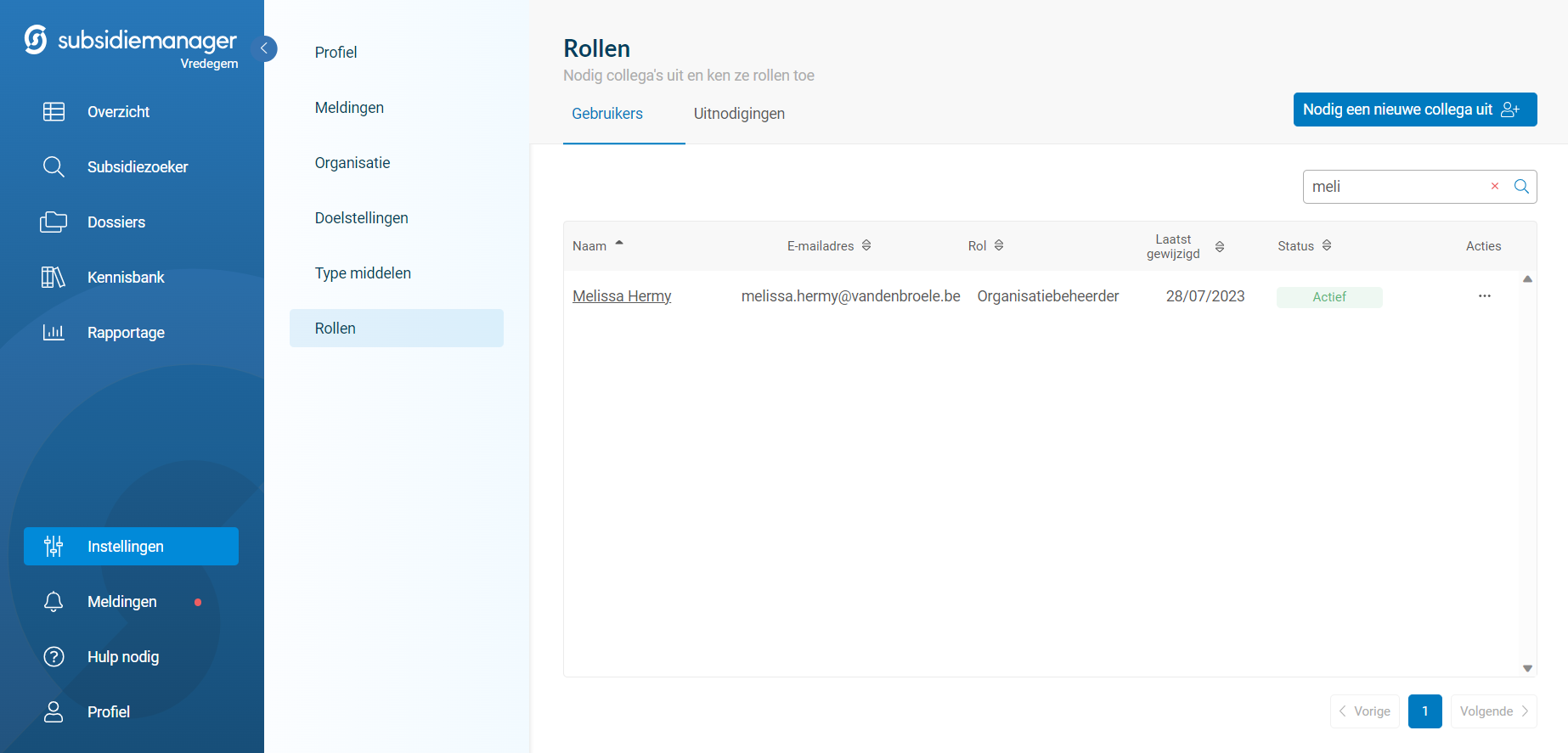Open actions menu for Melissa Hermy
The width and height of the screenshot is (1568, 753).
click(x=1484, y=296)
